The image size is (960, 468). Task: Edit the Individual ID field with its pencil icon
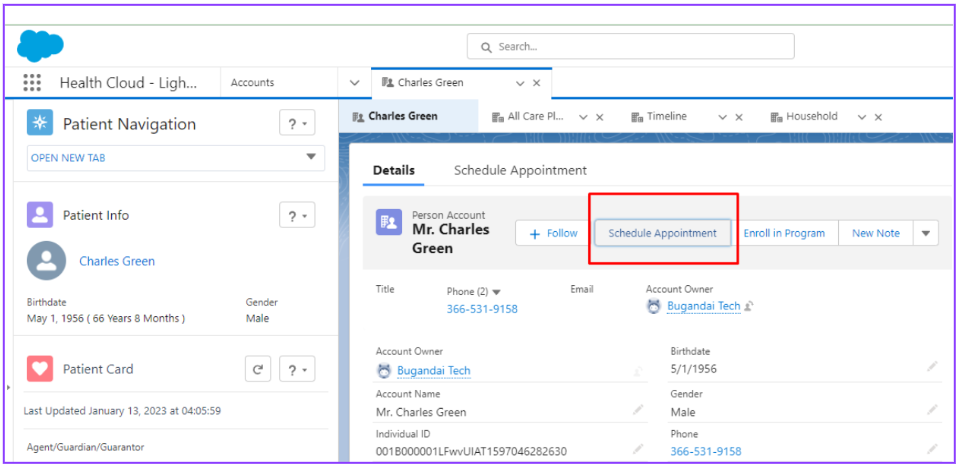[638, 449]
